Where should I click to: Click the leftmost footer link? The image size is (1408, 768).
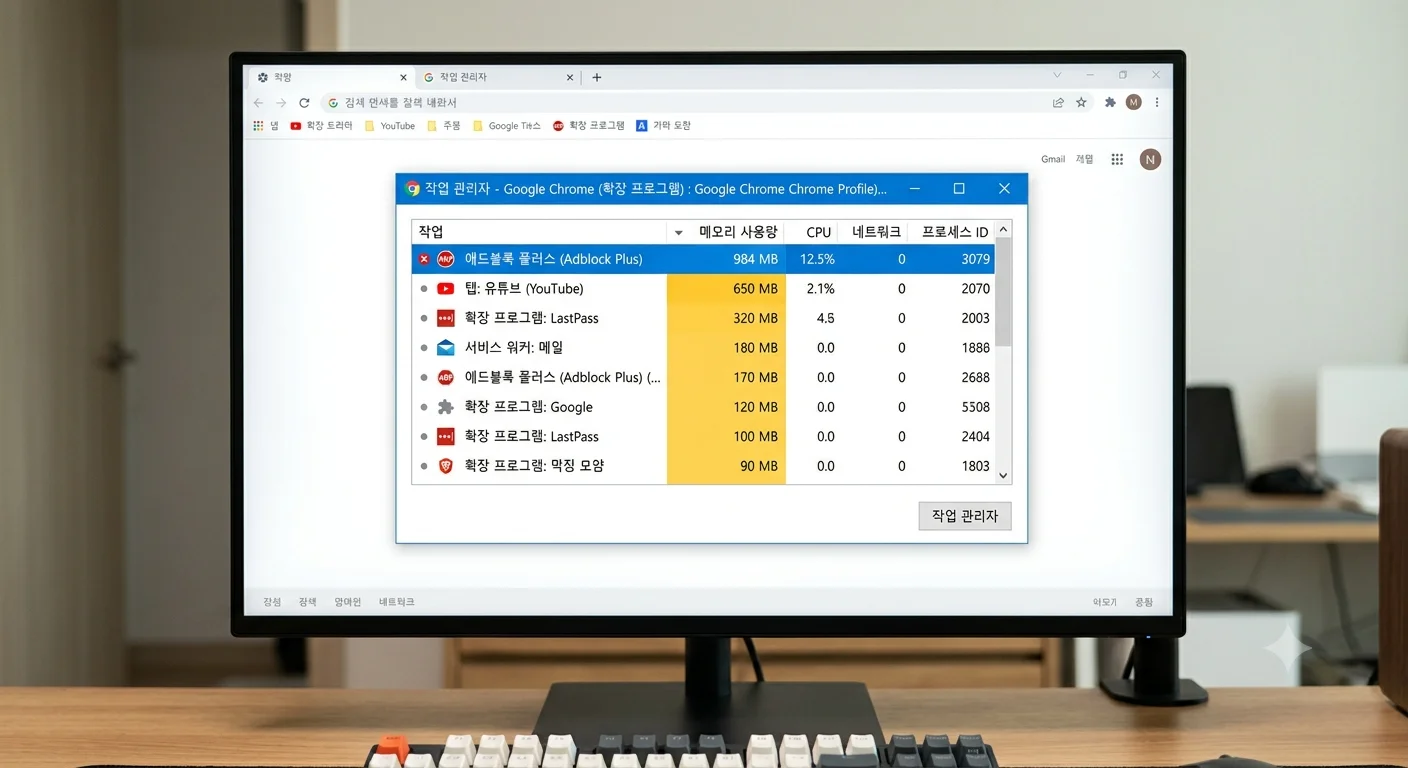(x=272, y=602)
